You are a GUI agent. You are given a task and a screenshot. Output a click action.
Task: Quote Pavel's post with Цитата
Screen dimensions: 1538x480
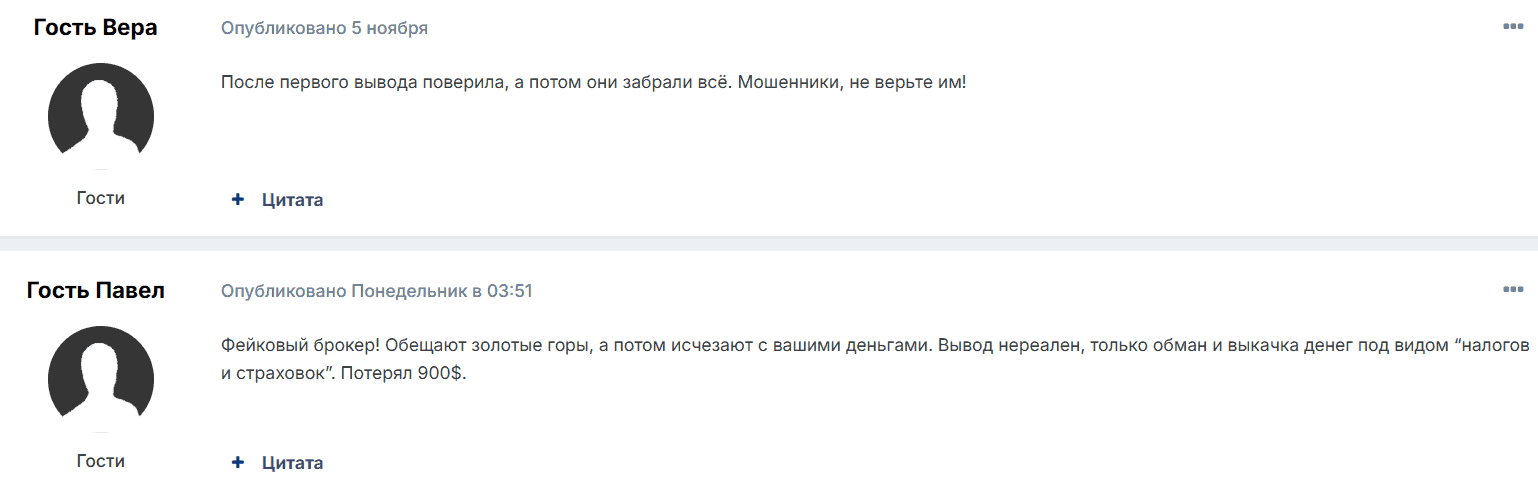(x=292, y=463)
